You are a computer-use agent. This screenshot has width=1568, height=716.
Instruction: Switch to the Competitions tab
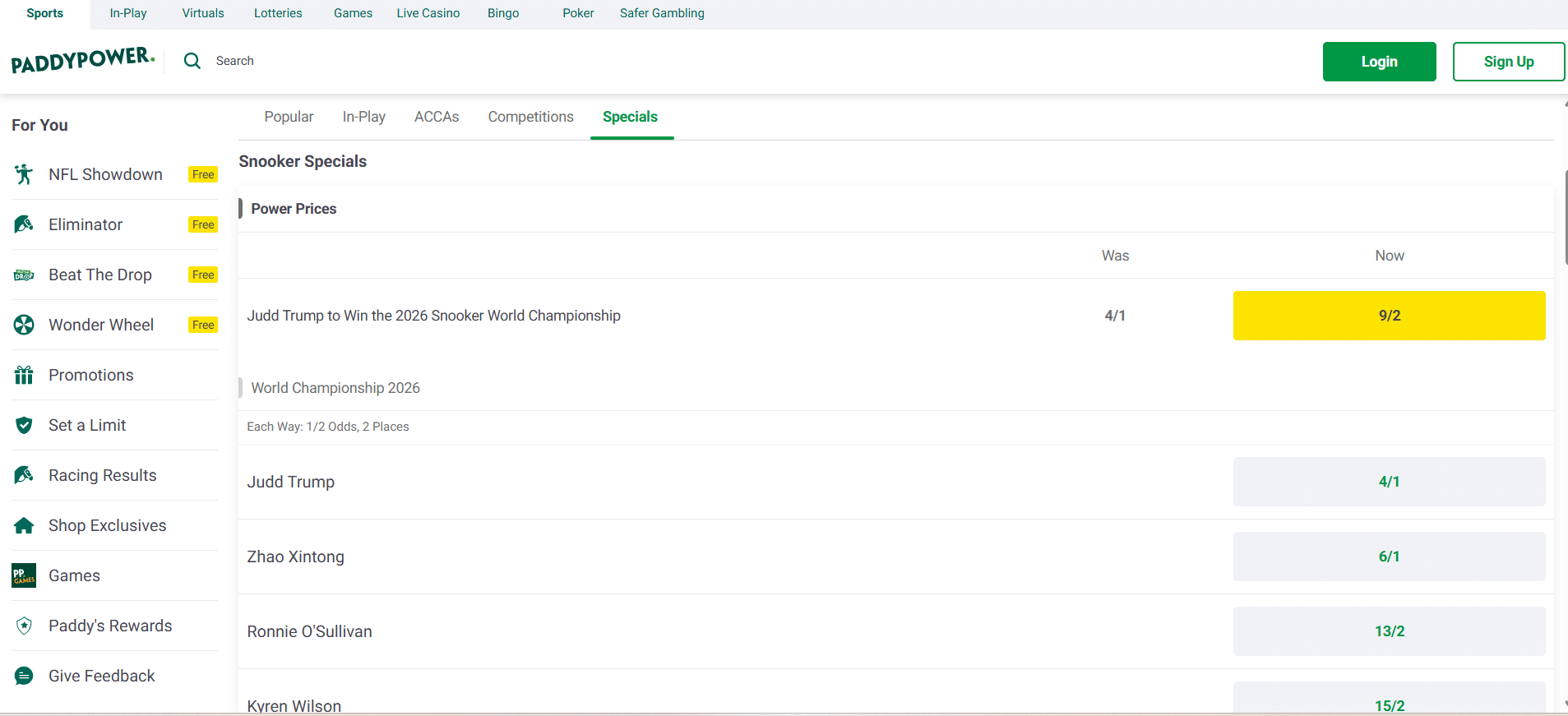coord(531,117)
